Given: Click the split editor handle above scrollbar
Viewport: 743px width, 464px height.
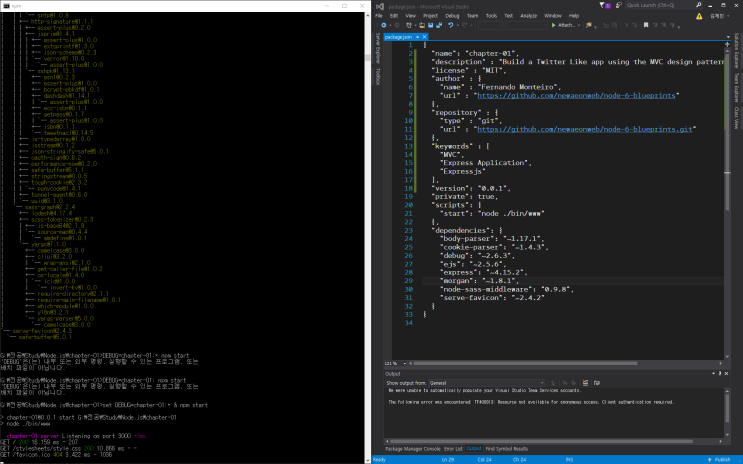Looking at the screenshot, I should coord(727,45).
